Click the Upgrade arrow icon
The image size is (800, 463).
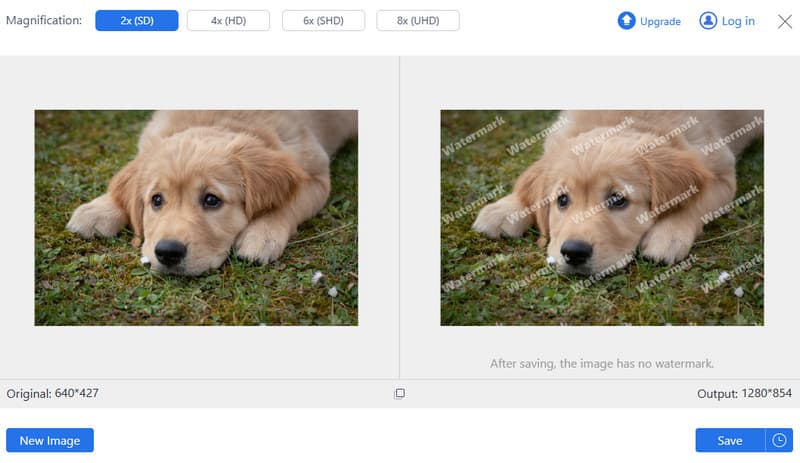[x=626, y=21]
